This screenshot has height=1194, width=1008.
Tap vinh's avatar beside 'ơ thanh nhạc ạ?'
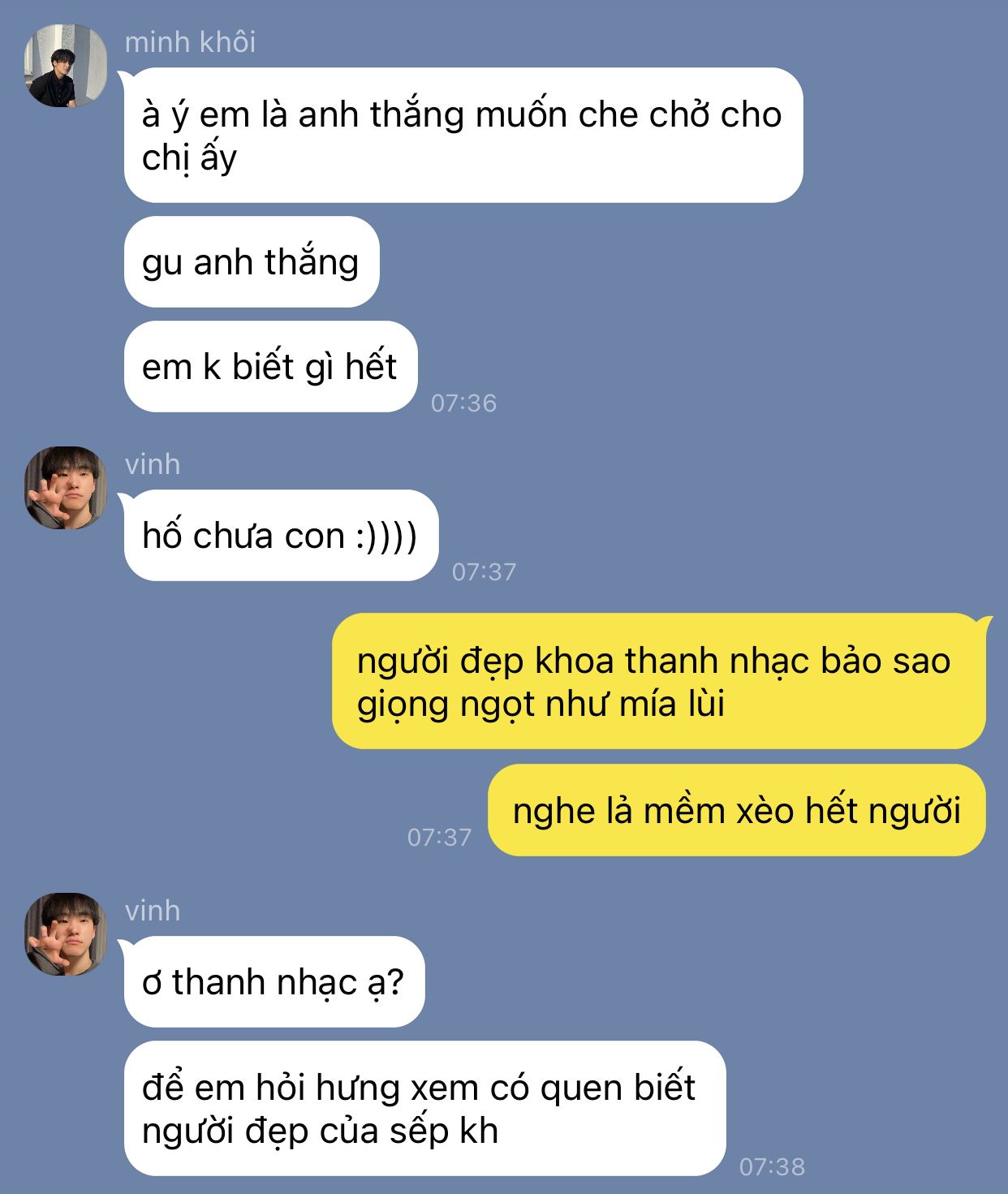tap(66, 934)
